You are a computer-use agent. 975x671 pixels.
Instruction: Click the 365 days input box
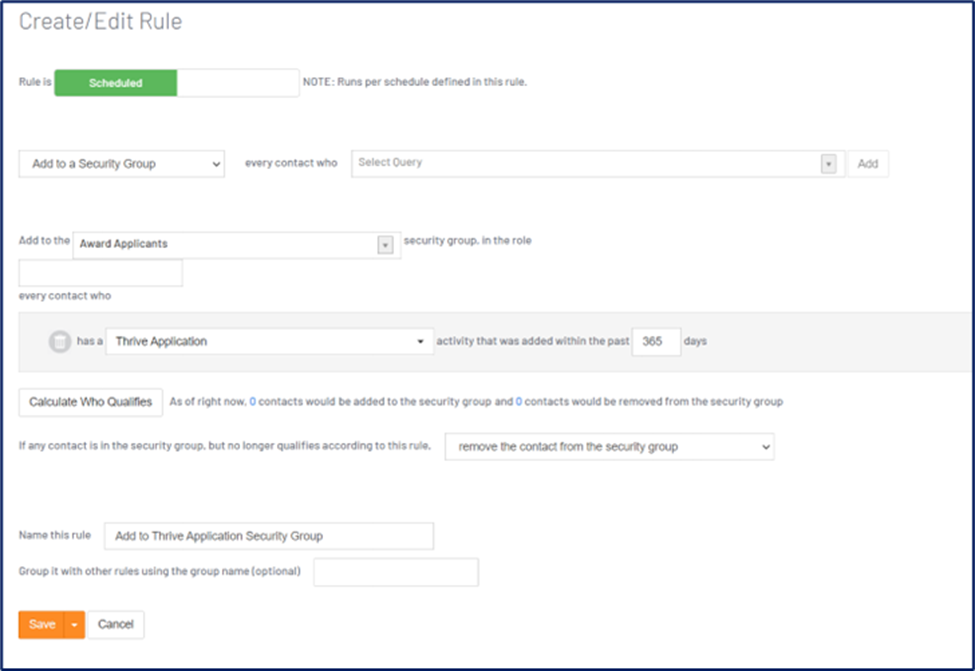[x=656, y=342]
